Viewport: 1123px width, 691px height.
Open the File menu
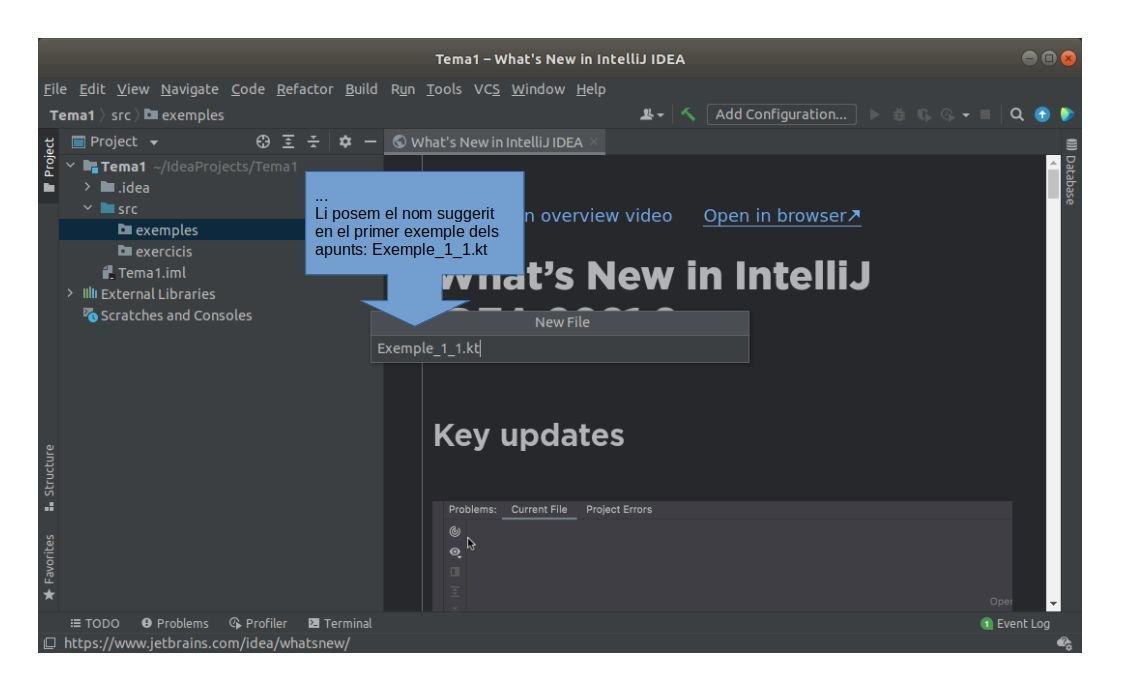[x=55, y=90]
